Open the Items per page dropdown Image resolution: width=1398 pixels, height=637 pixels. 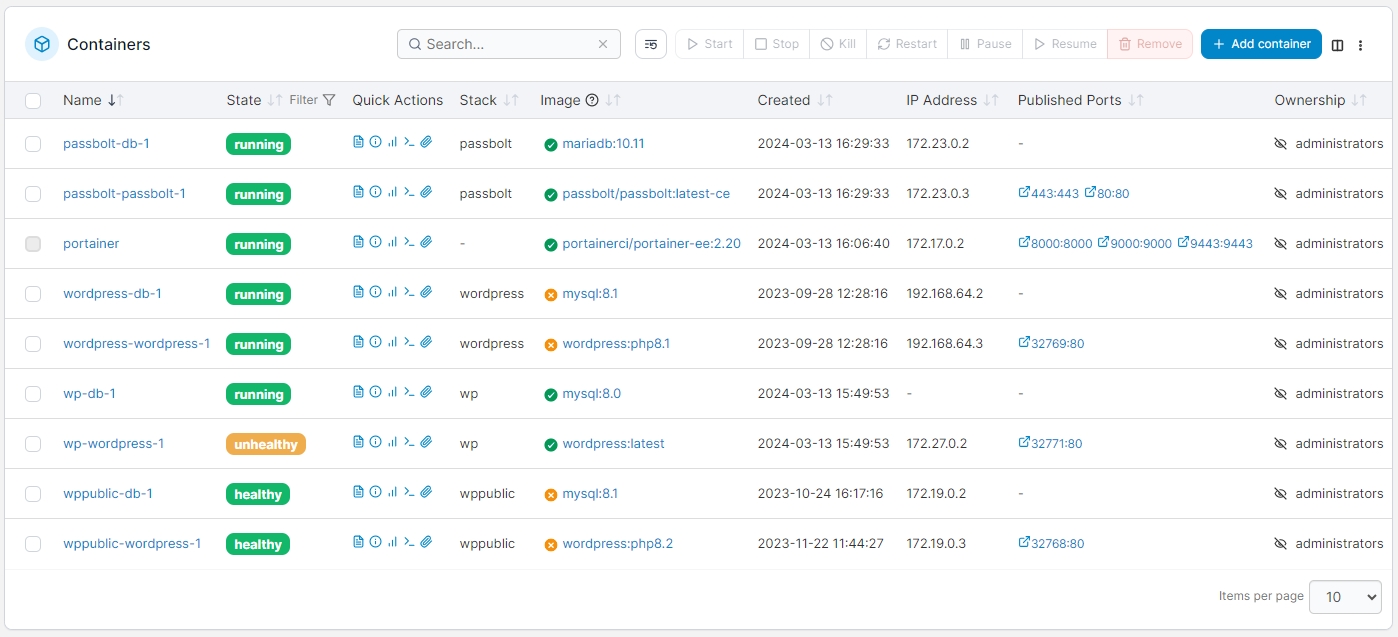coord(1345,597)
